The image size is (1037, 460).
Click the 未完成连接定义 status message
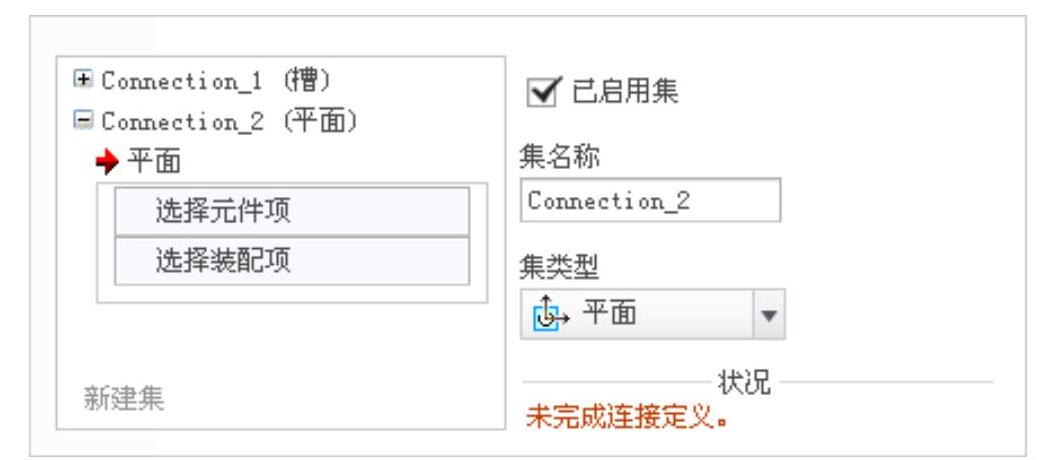coord(626,418)
